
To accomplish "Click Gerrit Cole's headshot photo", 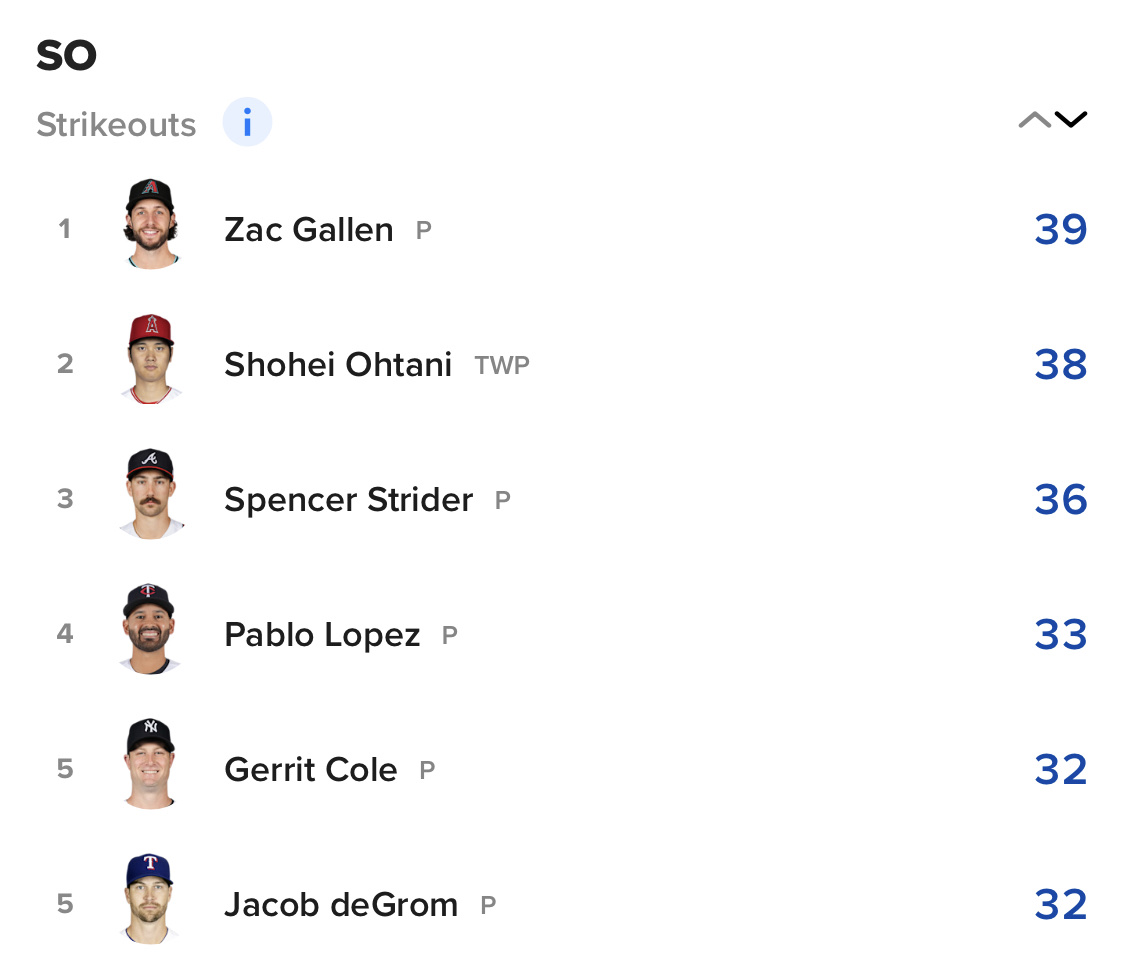I will click(x=151, y=763).
